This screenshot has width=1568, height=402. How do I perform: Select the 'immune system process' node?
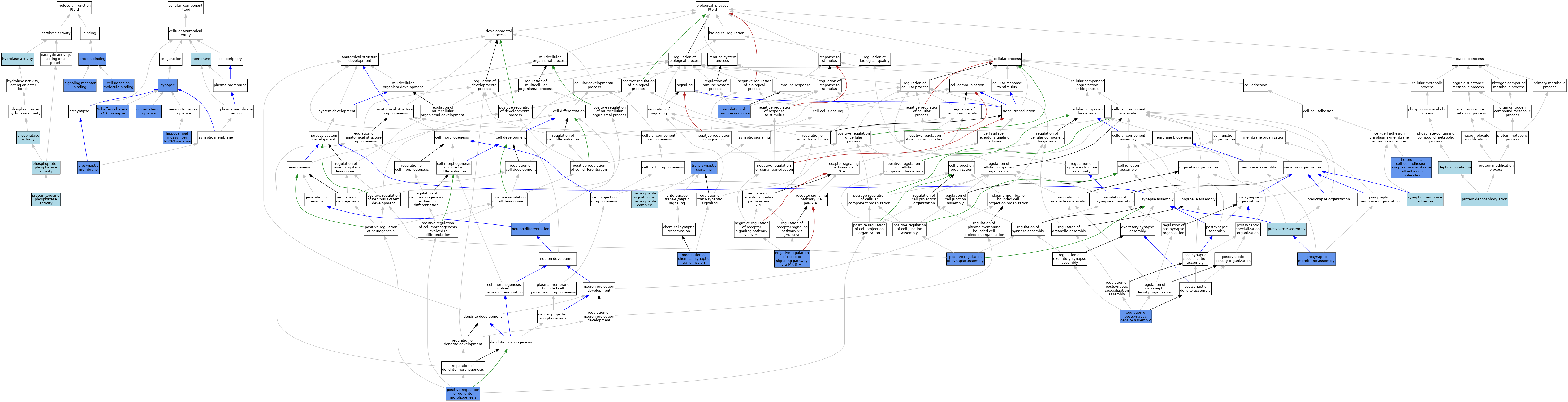(x=722, y=59)
